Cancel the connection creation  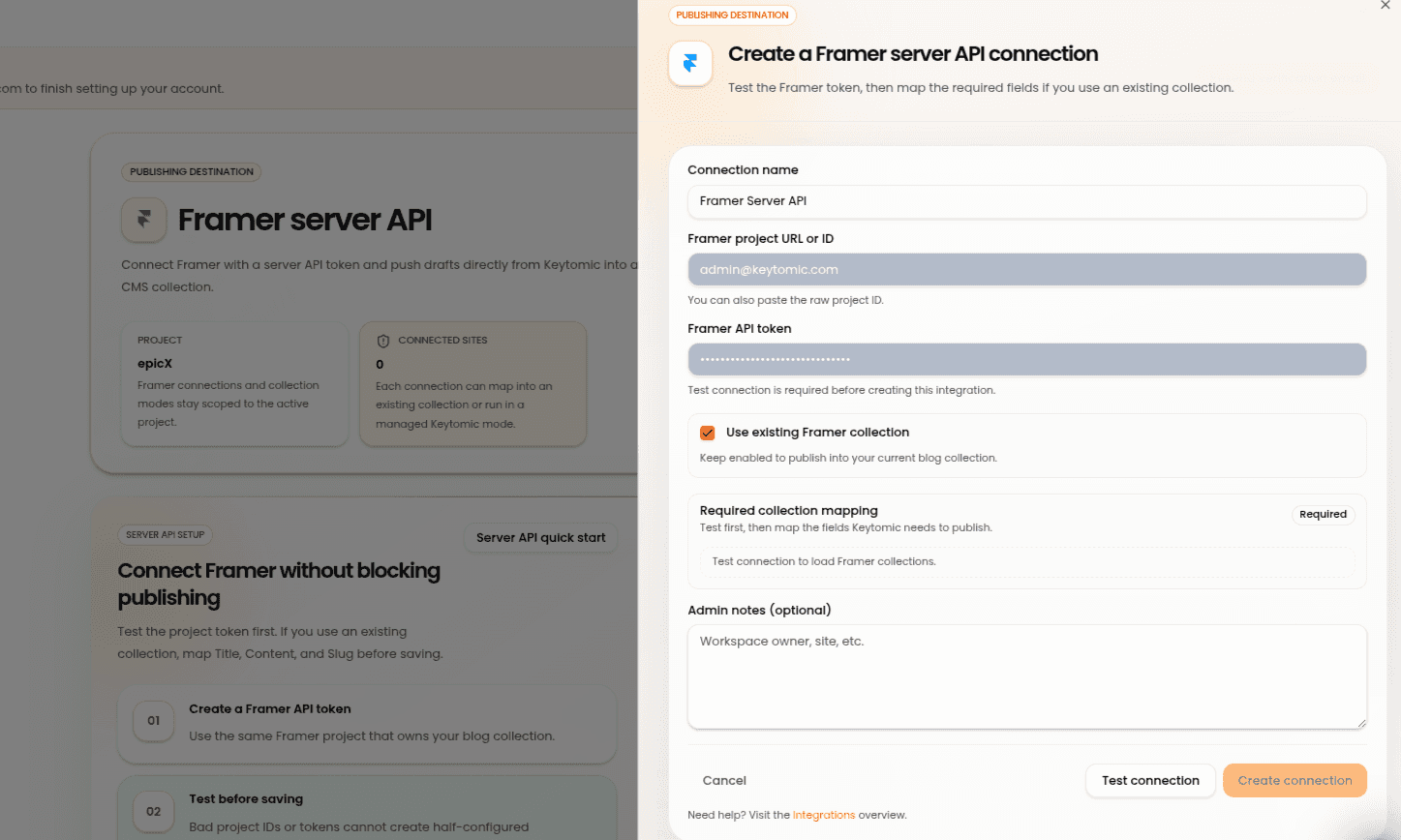pyautogui.click(x=724, y=781)
